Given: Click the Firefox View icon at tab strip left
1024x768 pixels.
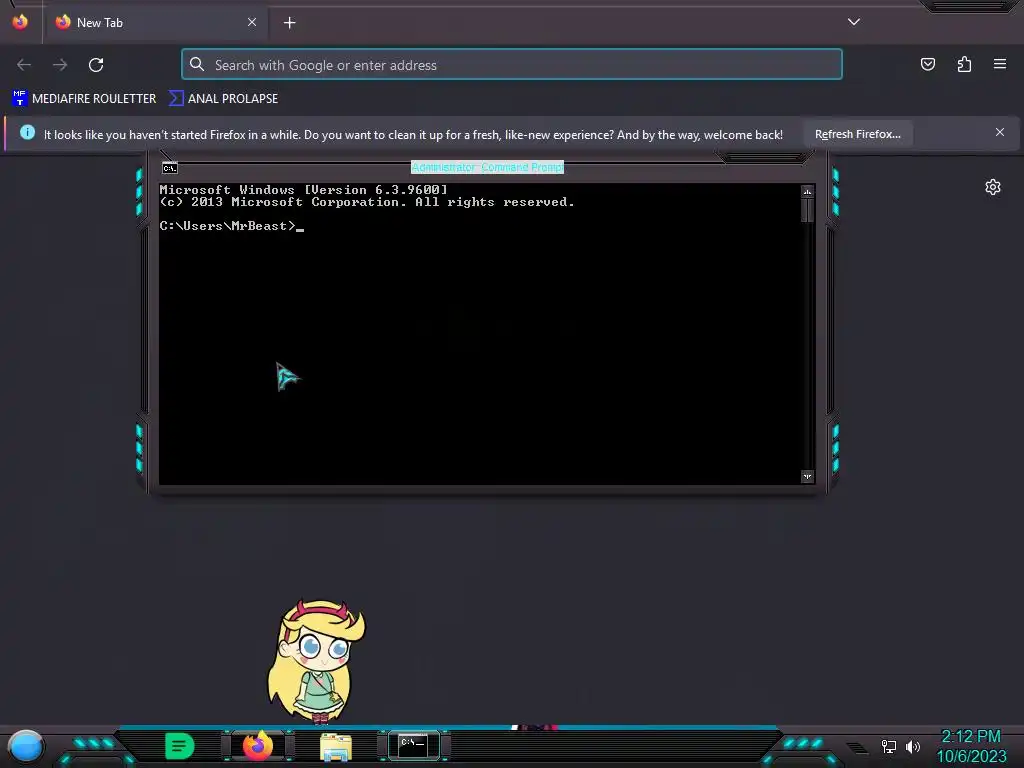Looking at the screenshot, I should click(x=20, y=22).
